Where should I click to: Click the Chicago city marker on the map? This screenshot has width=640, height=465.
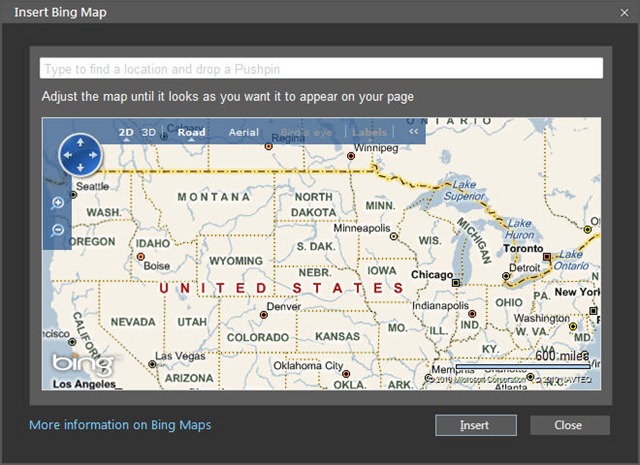456,283
